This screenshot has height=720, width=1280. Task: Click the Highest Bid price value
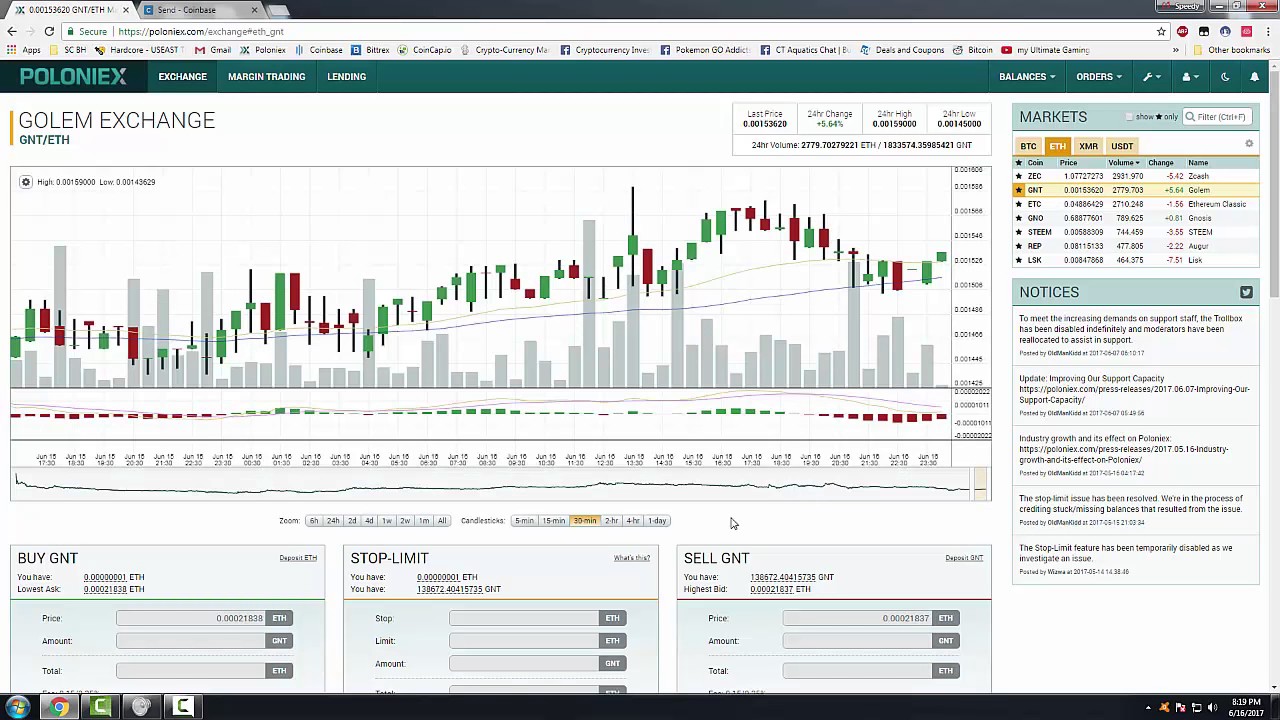[771, 589]
